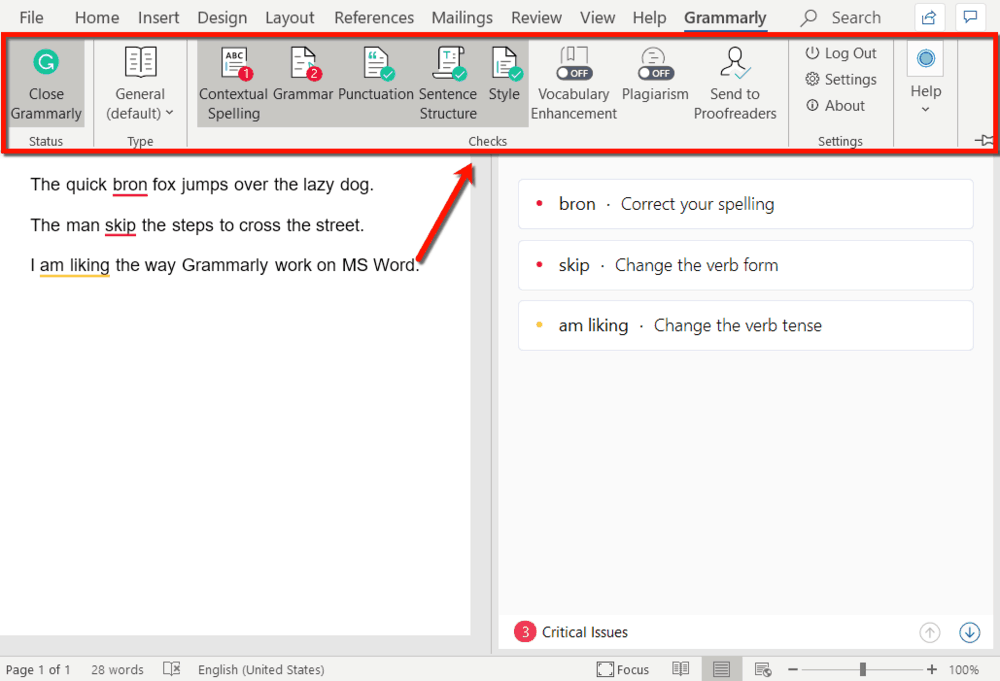Switch to the View tab
Image resolution: width=1000 pixels, height=681 pixels.
pyautogui.click(x=598, y=18)
